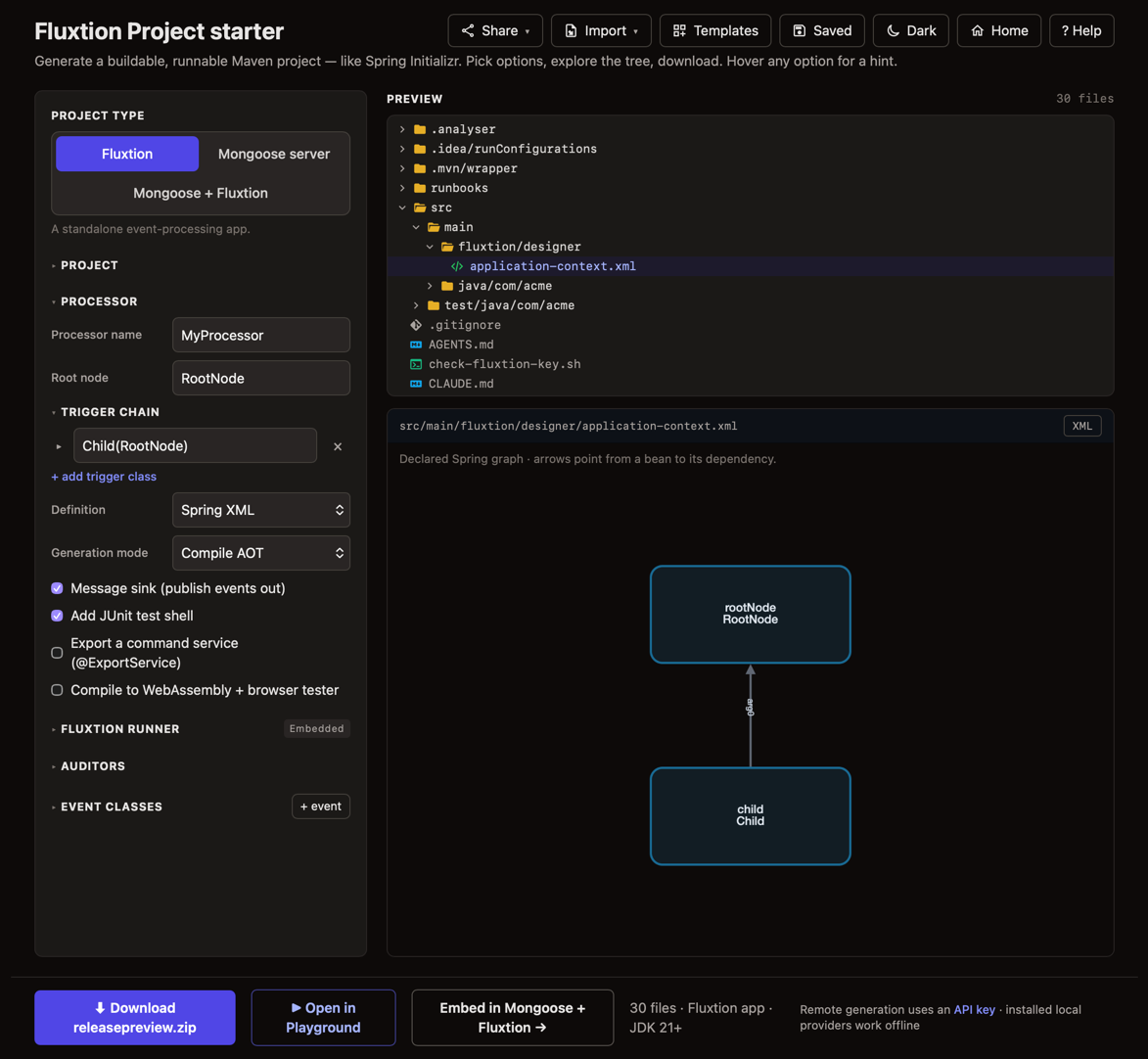Select the child Child box in the graph
This screenshot has width=1148, height=1059.
coord(750,816)
